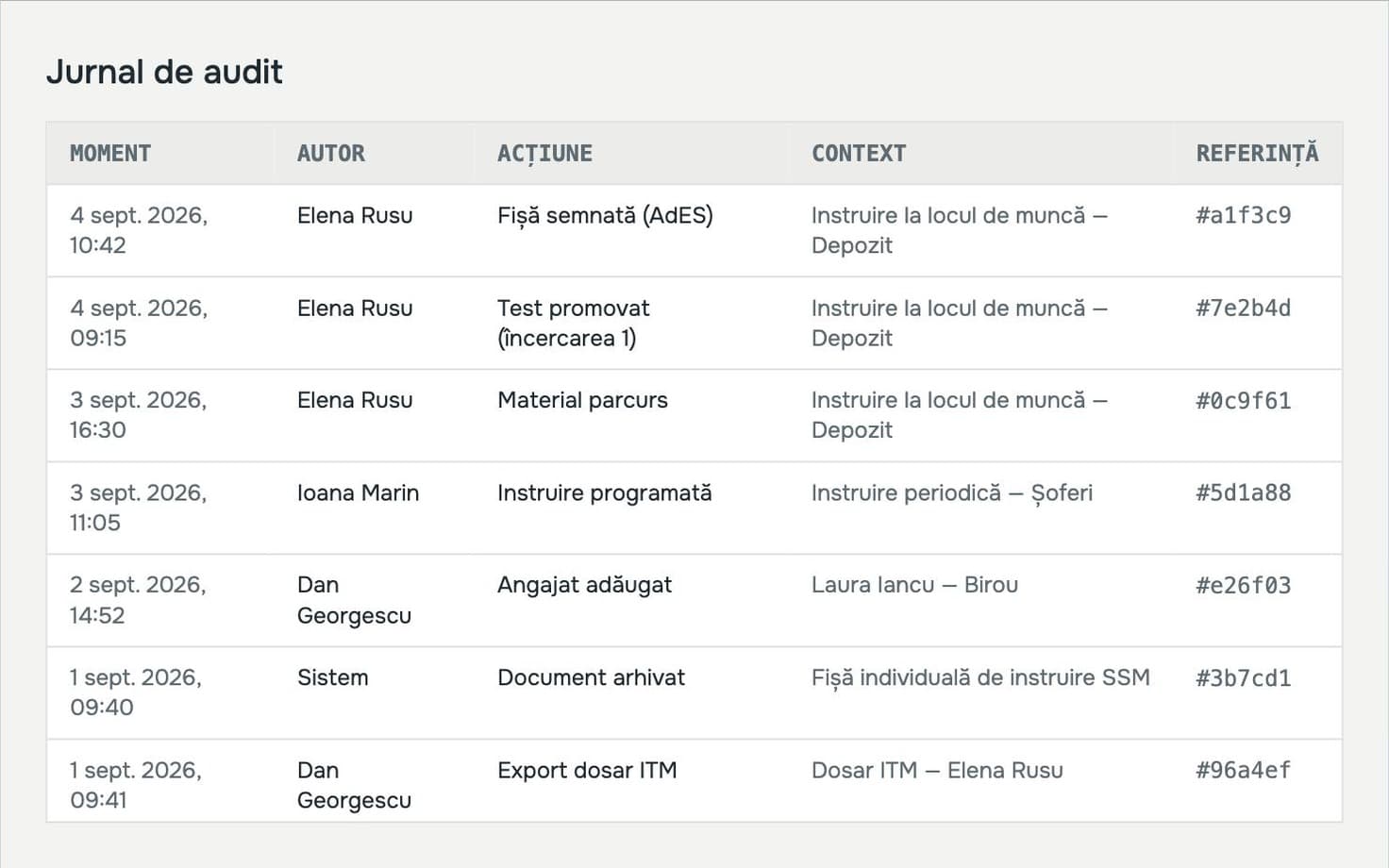Click the REFERINȚĂ column header
Screen dimensions: 1389x868
coord(1257,154)
